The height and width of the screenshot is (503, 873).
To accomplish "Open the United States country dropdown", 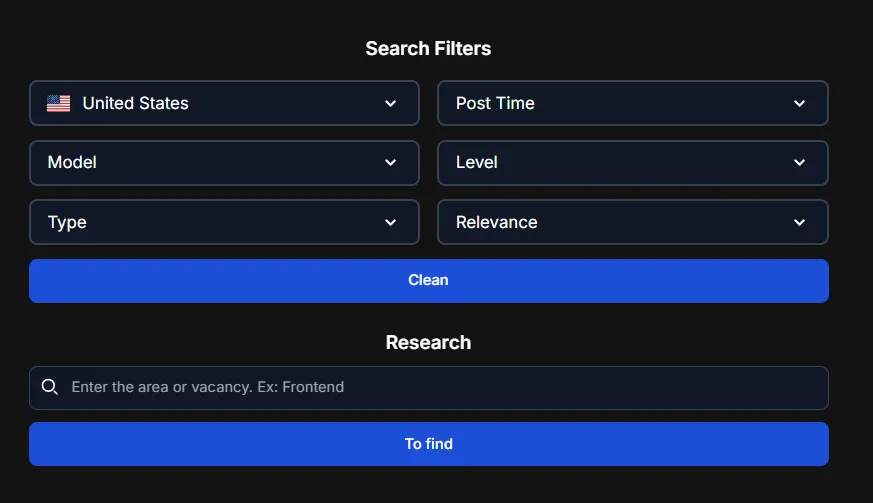I will point(224,103).
